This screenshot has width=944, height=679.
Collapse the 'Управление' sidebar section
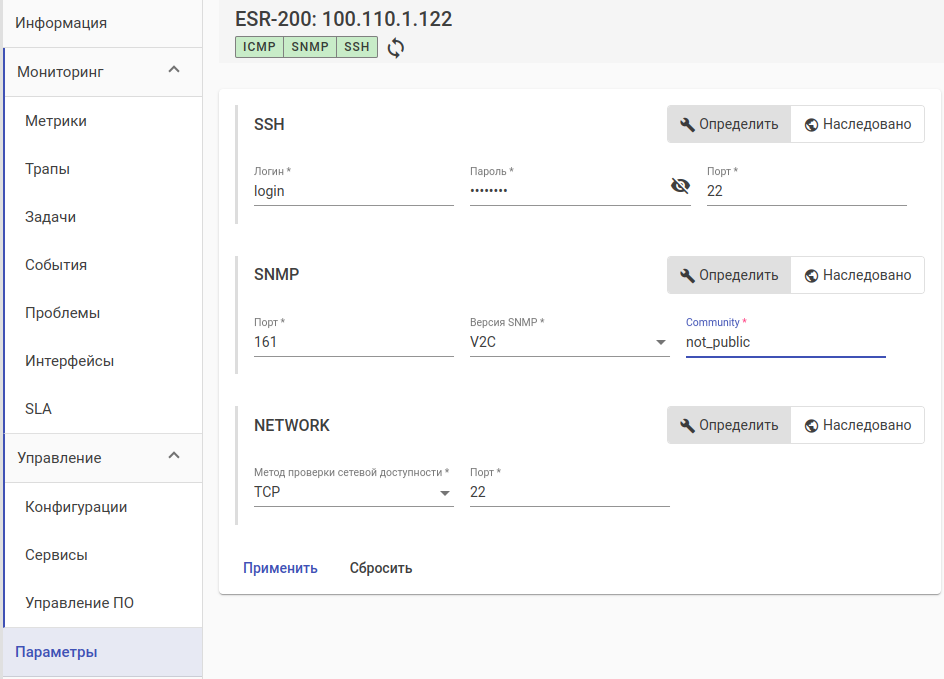tap(174, 457)
